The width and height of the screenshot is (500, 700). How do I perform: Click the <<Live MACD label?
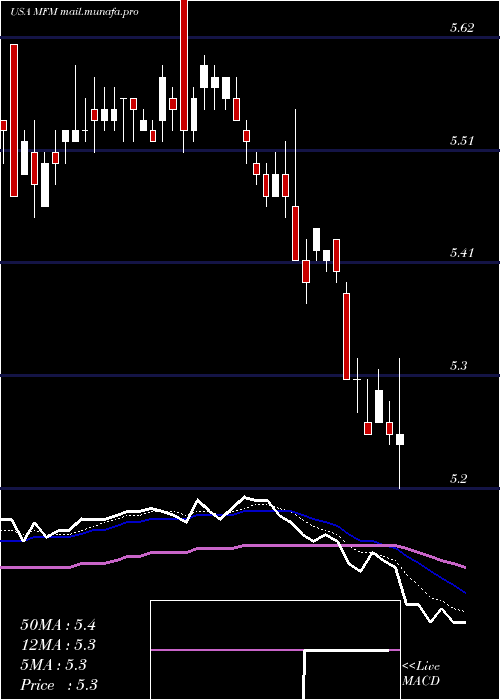(421, 674)
